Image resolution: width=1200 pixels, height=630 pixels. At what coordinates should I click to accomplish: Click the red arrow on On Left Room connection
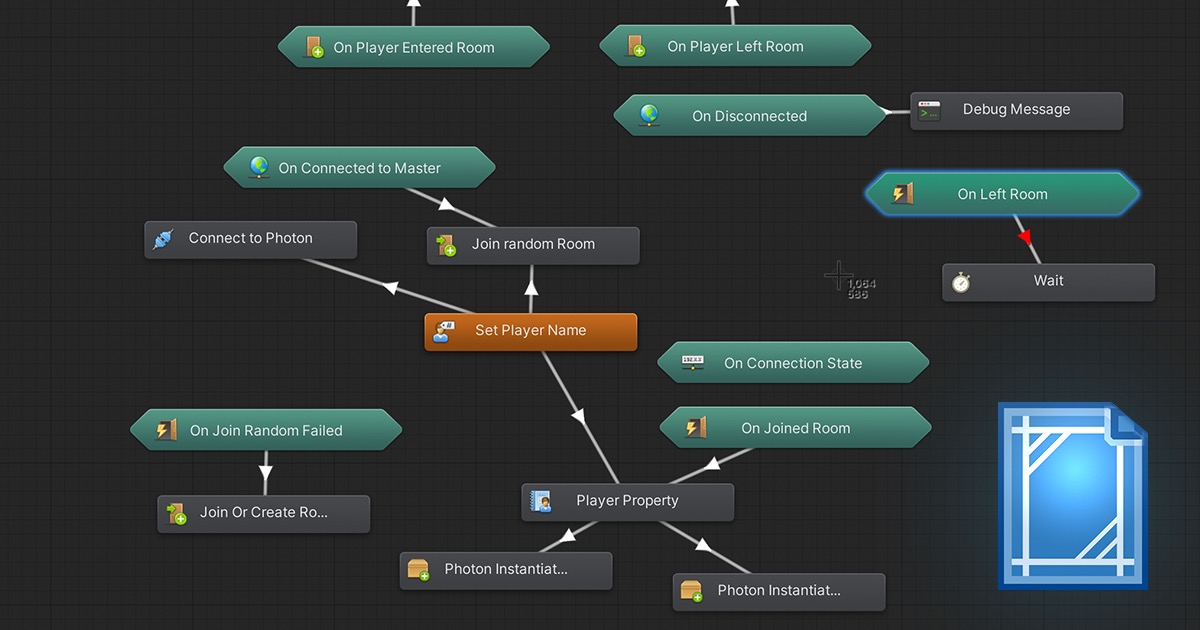point(1023,237)
